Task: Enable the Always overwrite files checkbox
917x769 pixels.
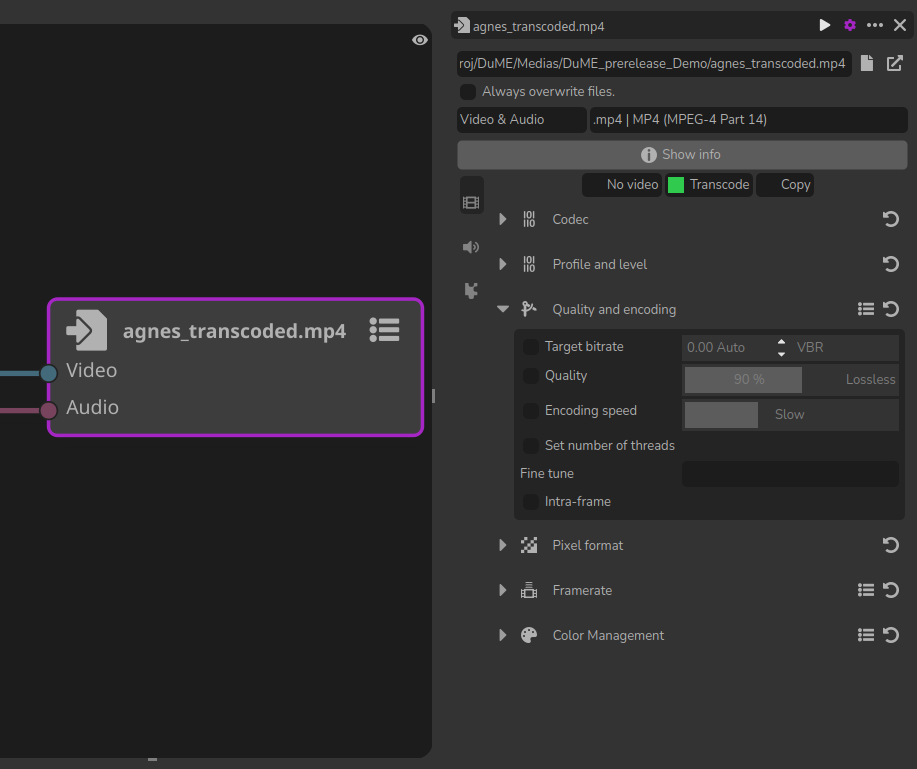Action: coord(468,92)
